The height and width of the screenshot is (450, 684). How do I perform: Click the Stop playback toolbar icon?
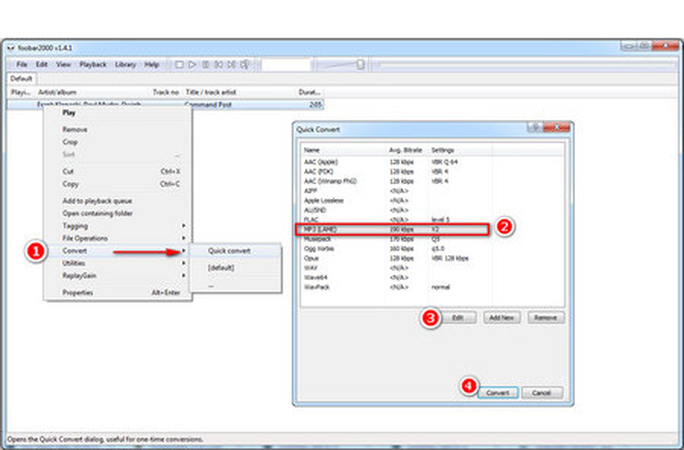pos(179,65)
